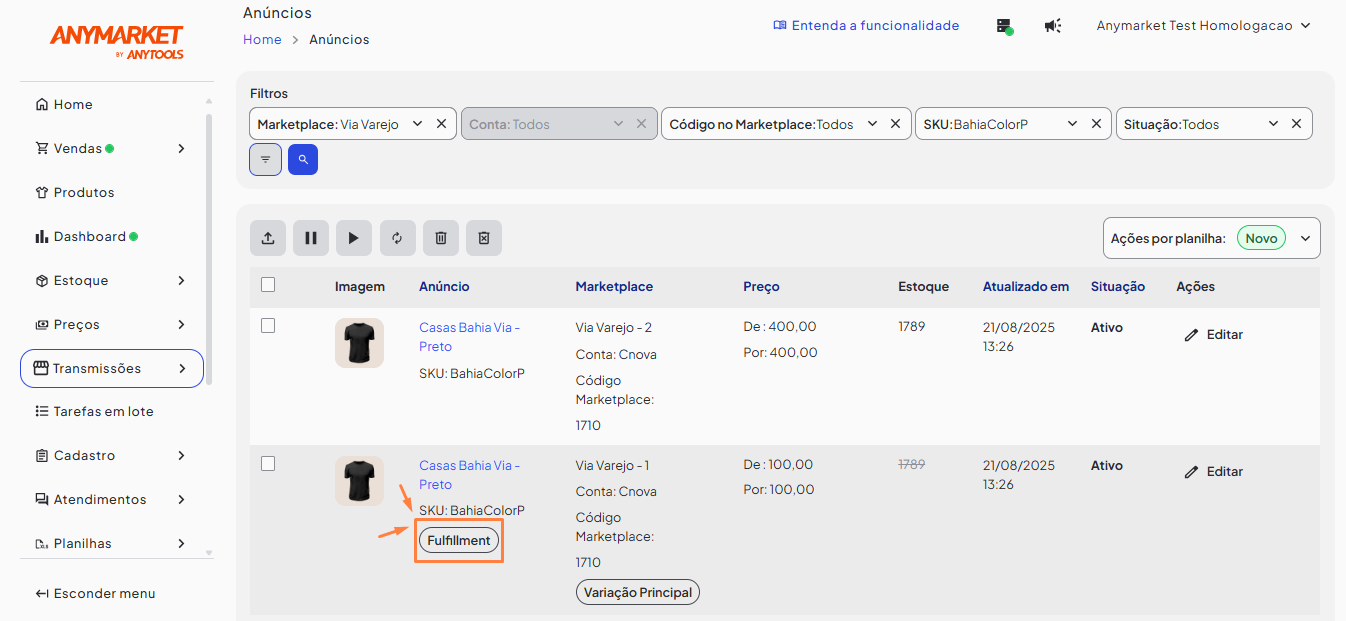This screenshot has width=1346, height=621.
Task: Clear the Situação filter with its X
Action: (1296, 124)
